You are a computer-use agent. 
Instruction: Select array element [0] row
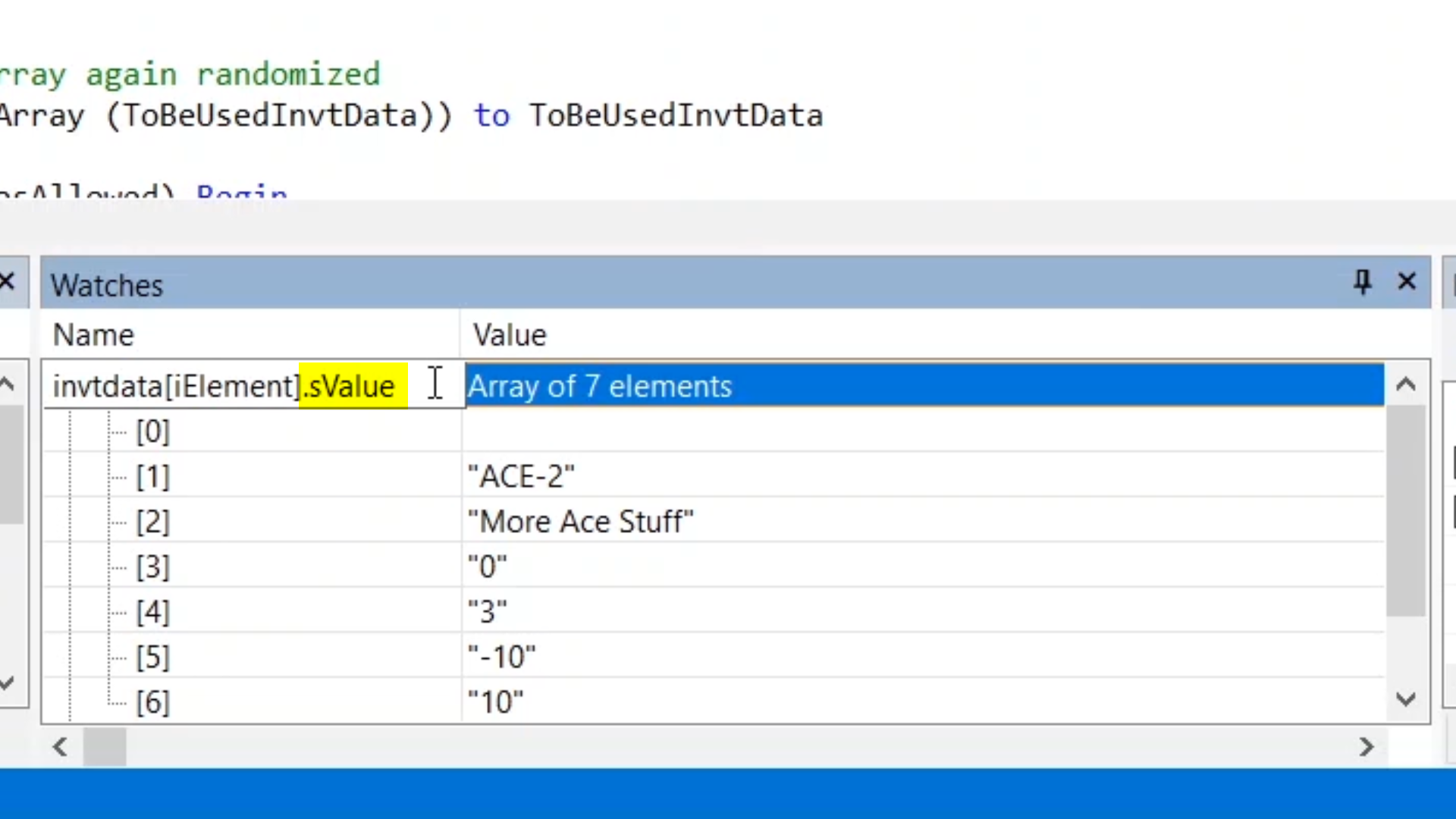click(152, 431)
